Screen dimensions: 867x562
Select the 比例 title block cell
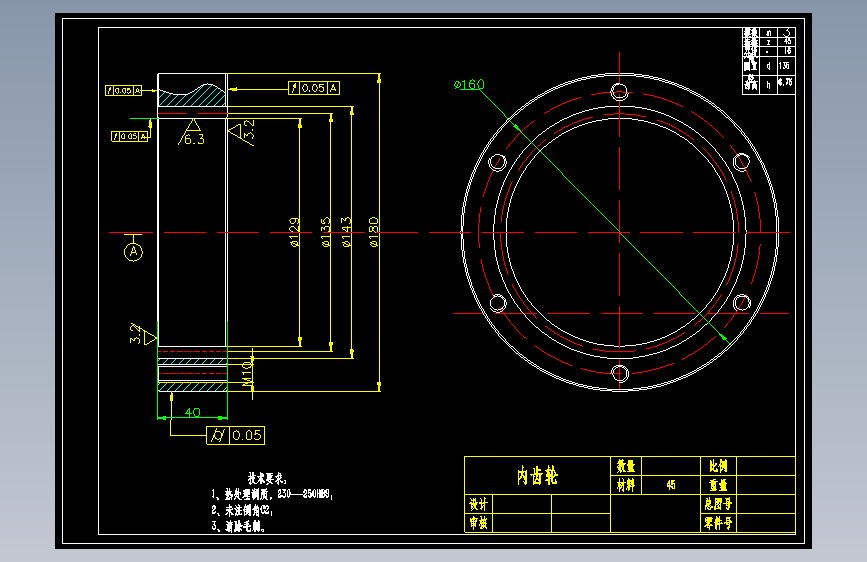pyautogui.click(x=718, y=466)
